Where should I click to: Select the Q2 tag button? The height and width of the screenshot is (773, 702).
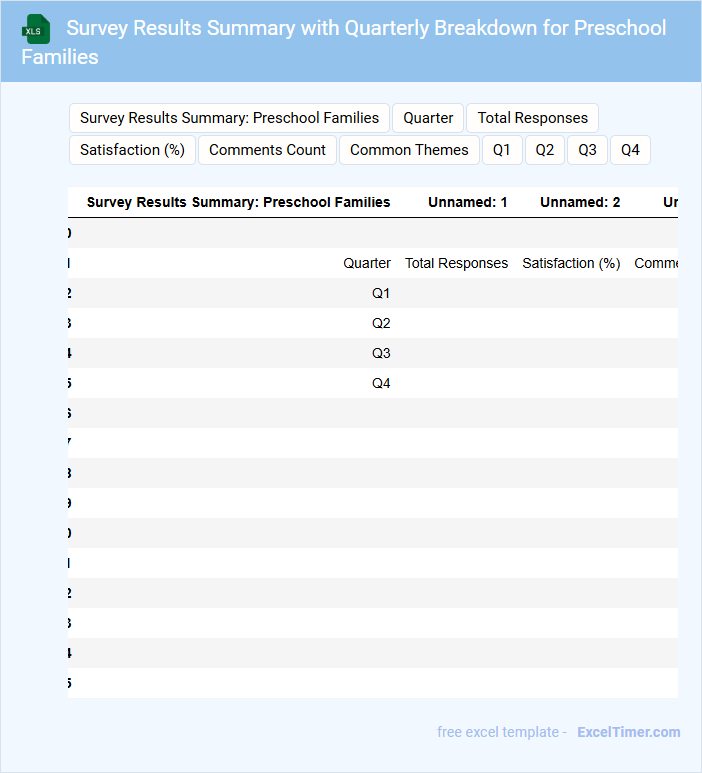[544, 150]
